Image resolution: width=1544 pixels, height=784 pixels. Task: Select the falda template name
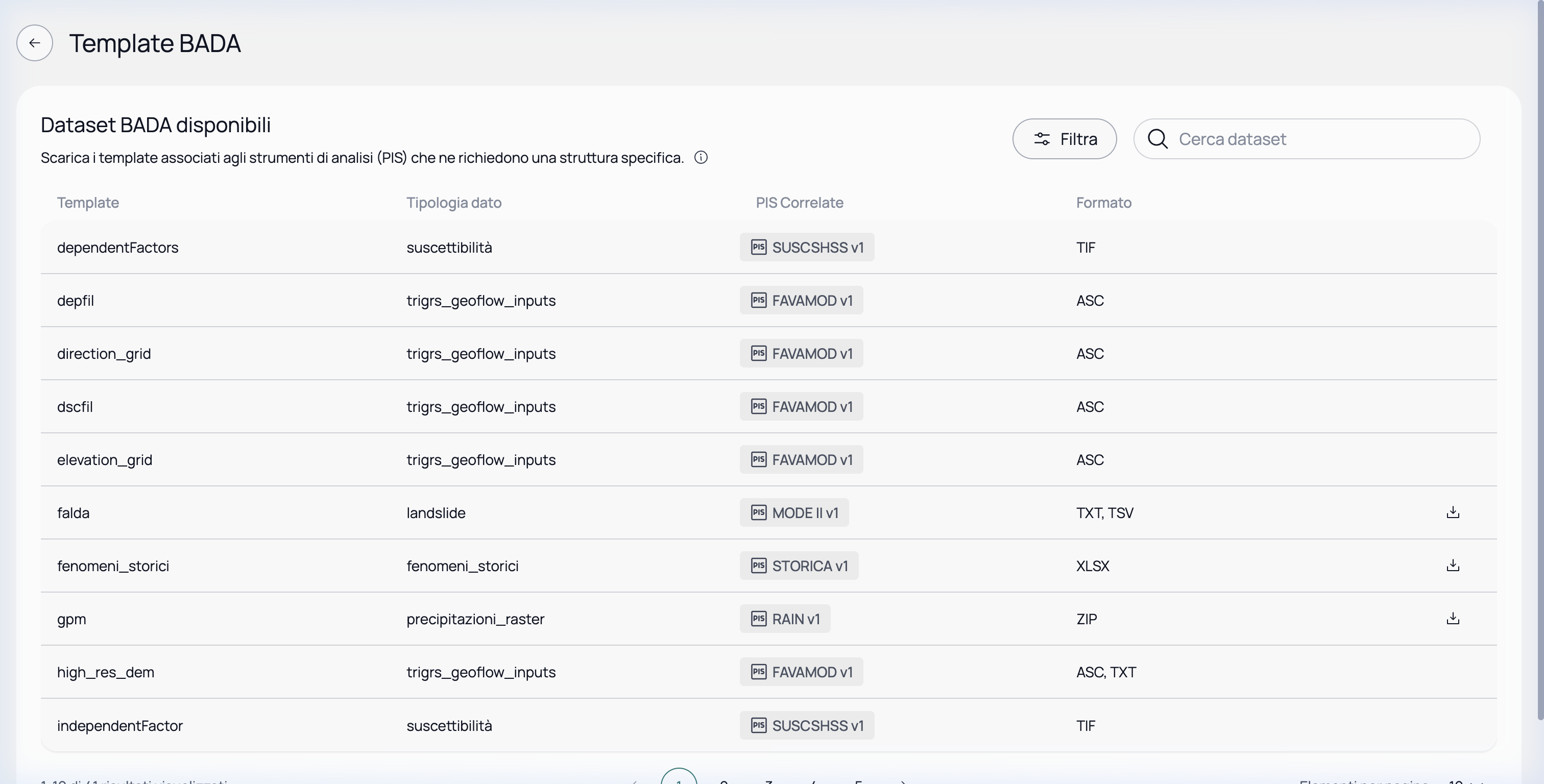click(73, 512)
